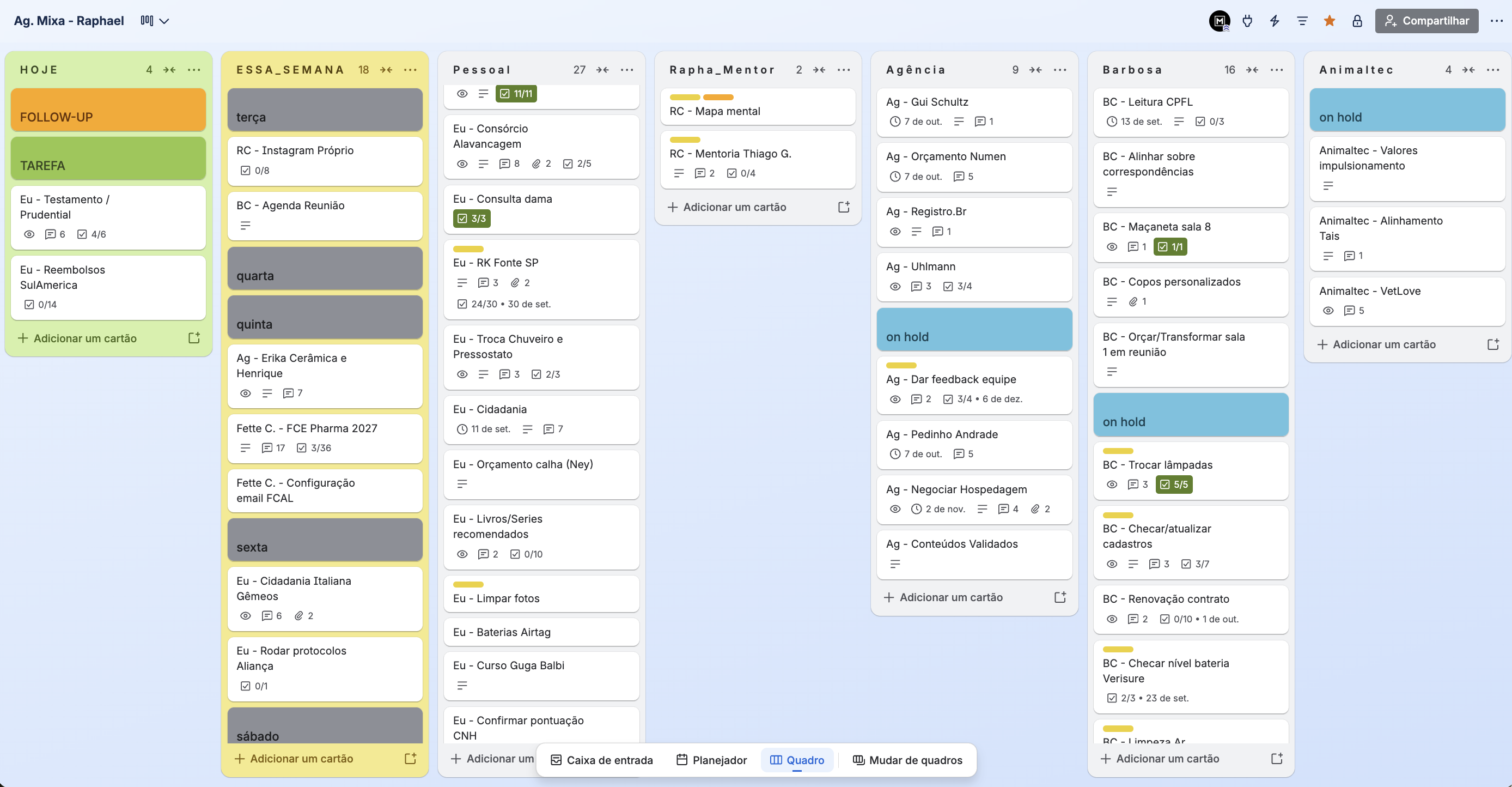Switch to Planejador tab
The image size is (1512, 787).
(x=711, y=760)
